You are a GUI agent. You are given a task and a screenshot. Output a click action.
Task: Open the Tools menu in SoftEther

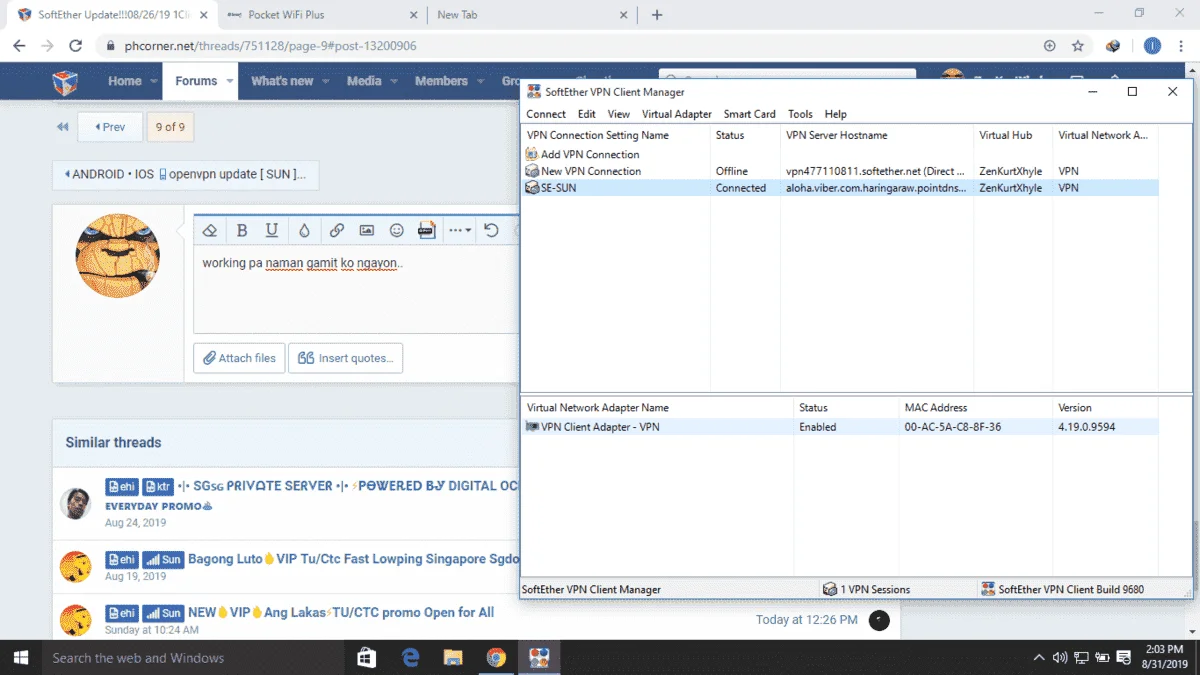click(800, 114)
